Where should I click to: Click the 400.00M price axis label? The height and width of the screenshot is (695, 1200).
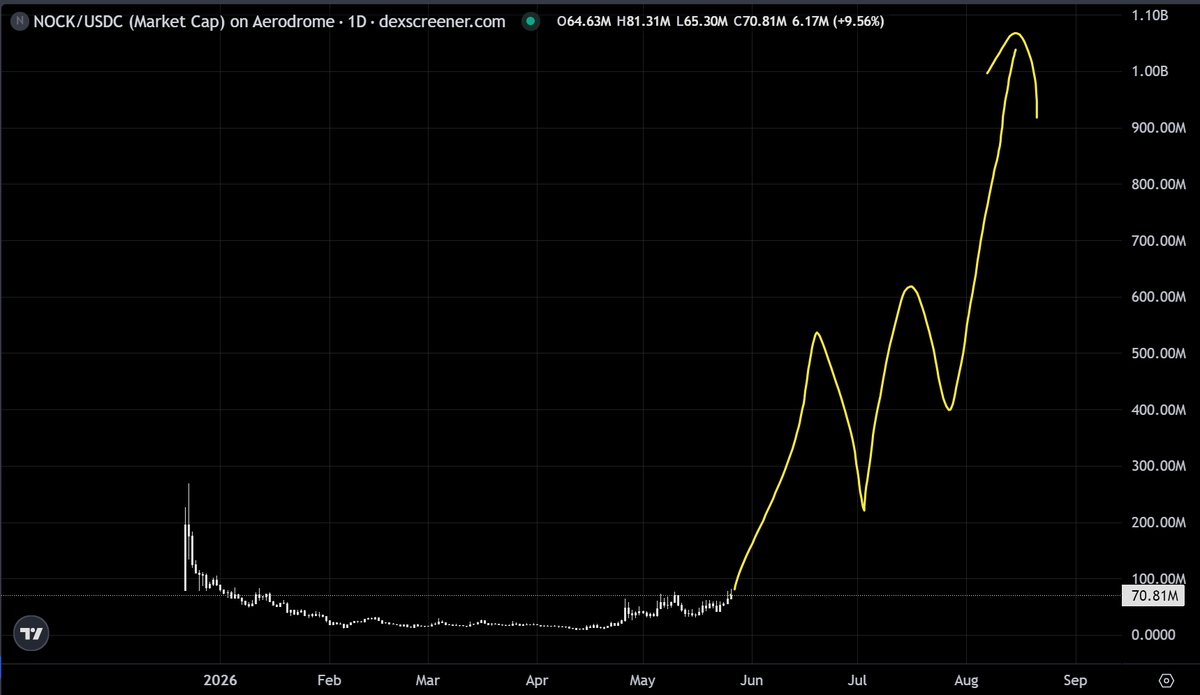[x=1158, y=410]
